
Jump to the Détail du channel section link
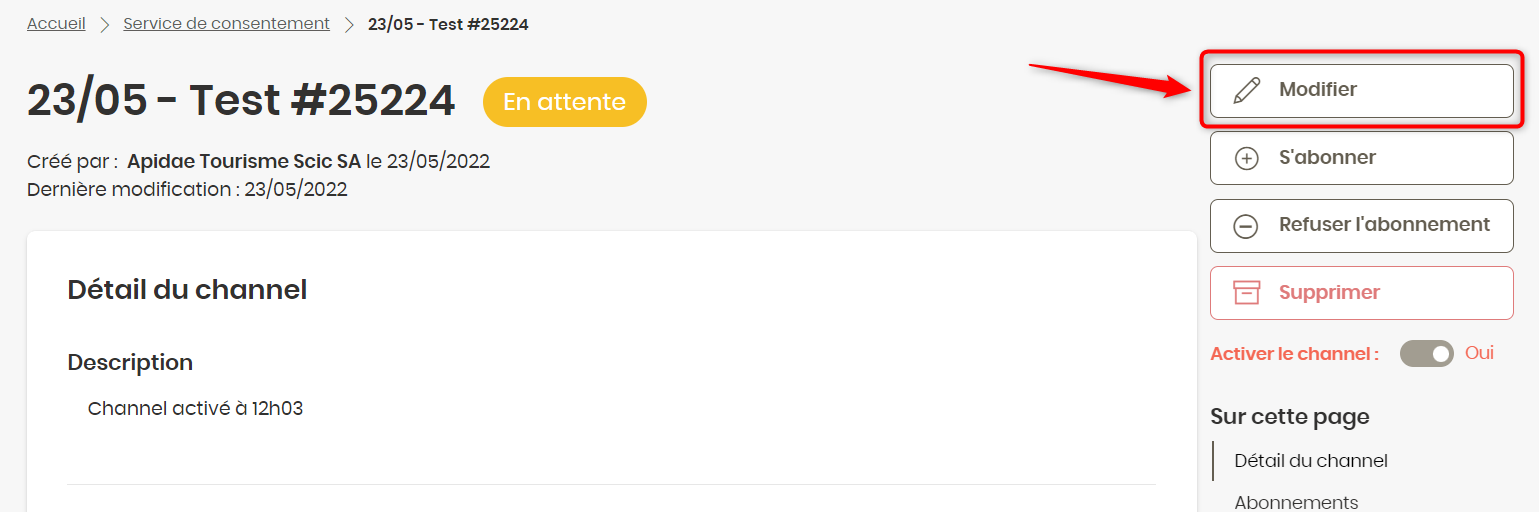(1311, 461)
